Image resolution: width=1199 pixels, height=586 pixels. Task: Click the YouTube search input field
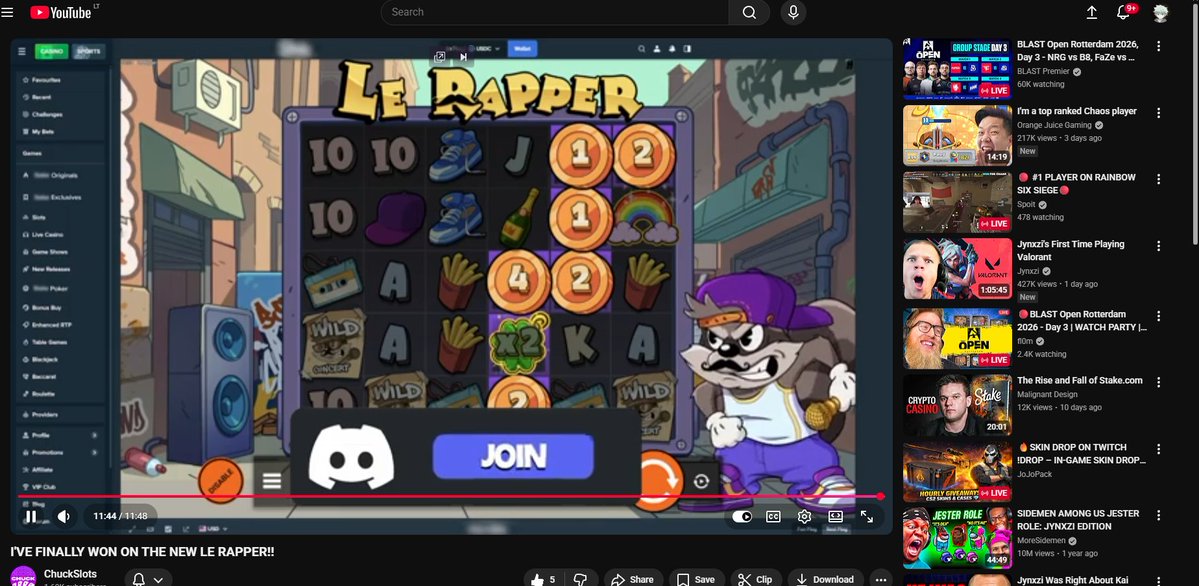[554, 12]
